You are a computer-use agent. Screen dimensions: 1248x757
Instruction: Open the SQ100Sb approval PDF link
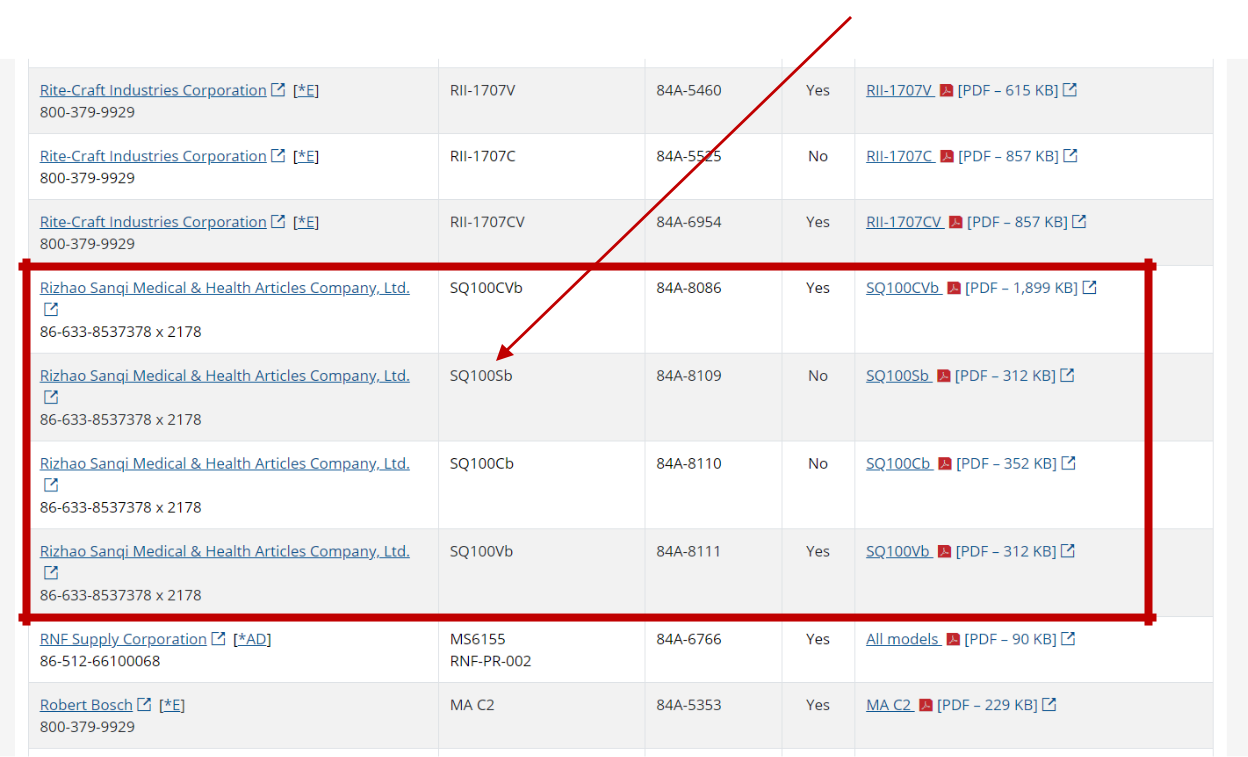pos(897,376)
